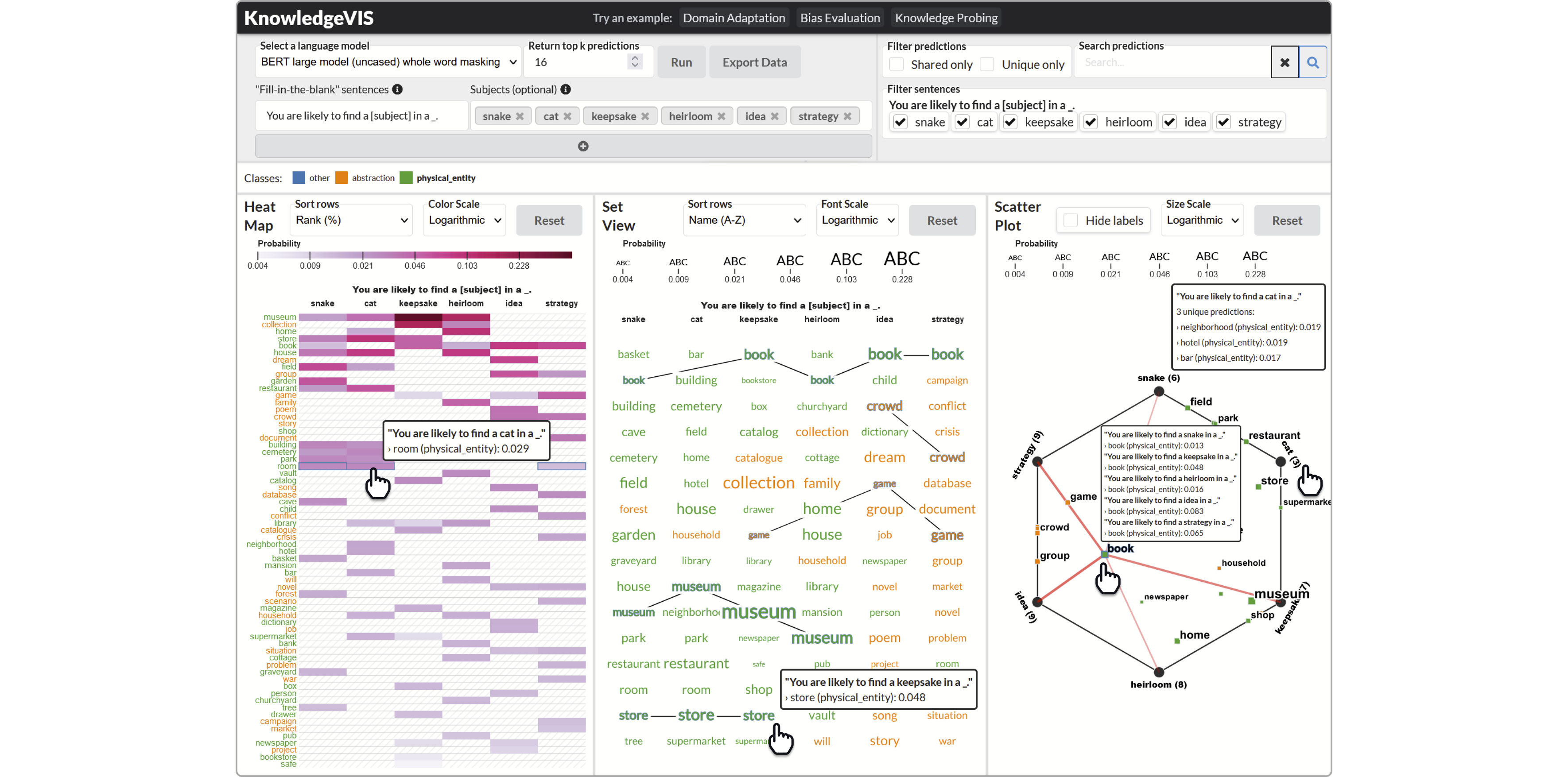The height and width of the screenshot is (777, 1568).
Task: Enable Hide labels in Scatter Plot
Action: (x=1071, y=220)
